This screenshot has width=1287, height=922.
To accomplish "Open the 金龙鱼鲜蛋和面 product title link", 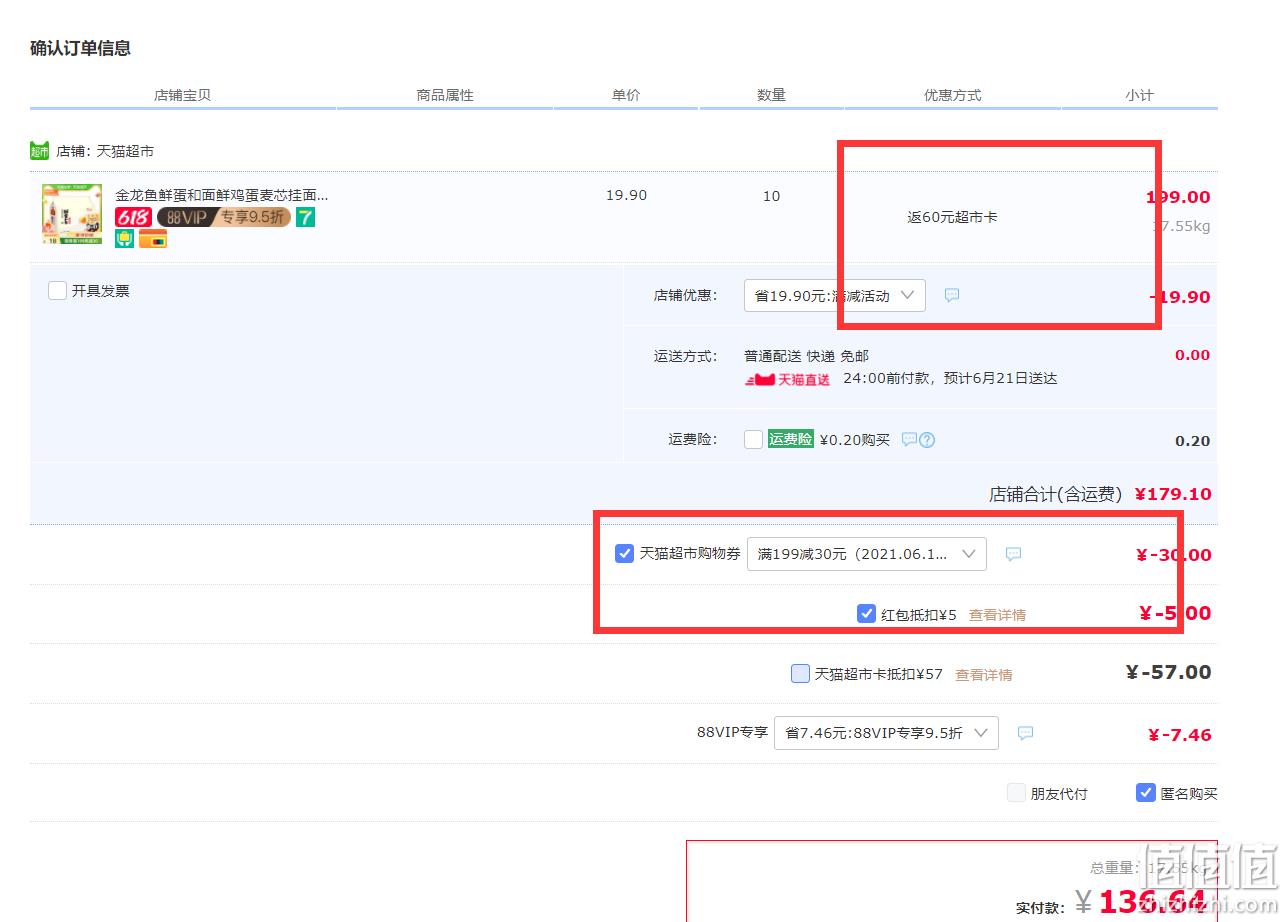I will point(221,195).
